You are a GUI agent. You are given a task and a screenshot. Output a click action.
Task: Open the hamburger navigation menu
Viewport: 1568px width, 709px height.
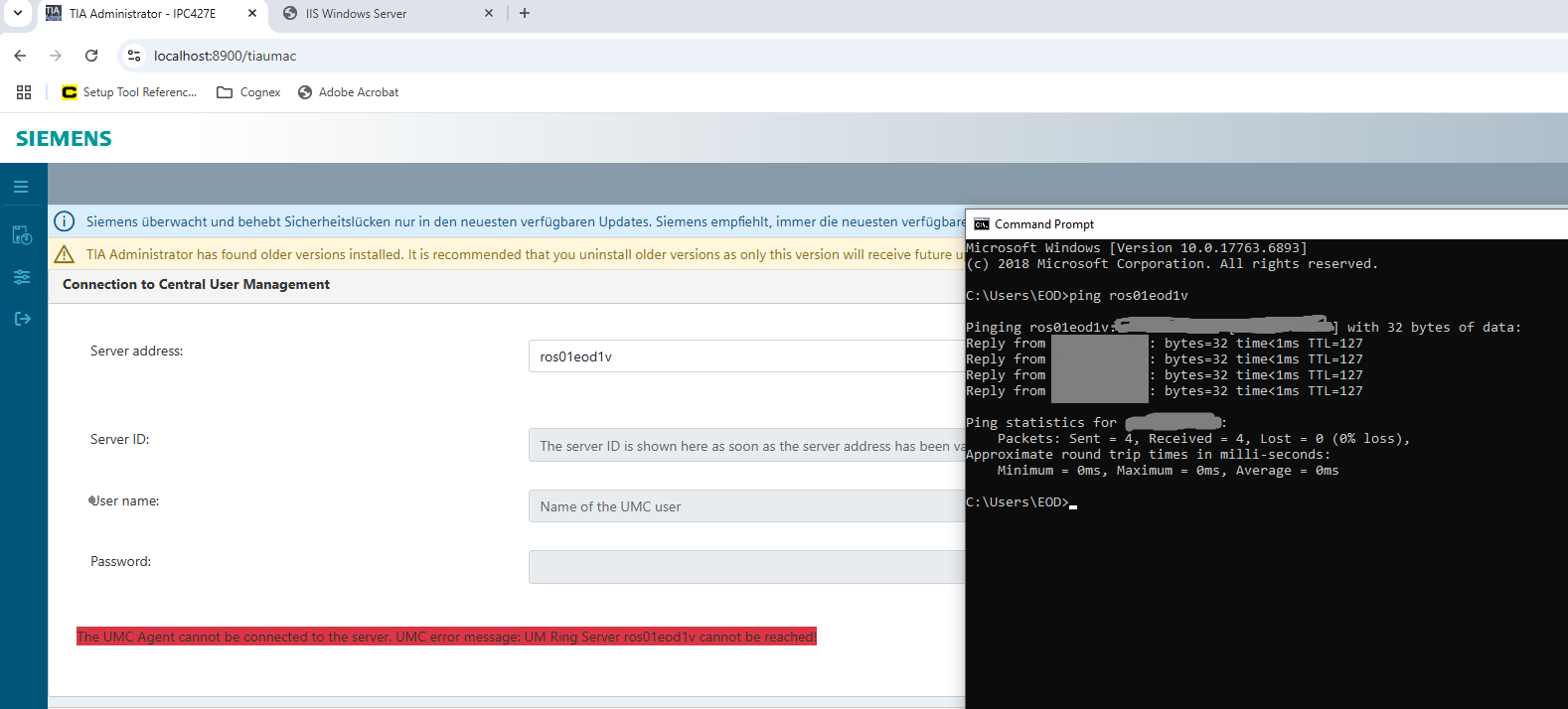[21, 187]
